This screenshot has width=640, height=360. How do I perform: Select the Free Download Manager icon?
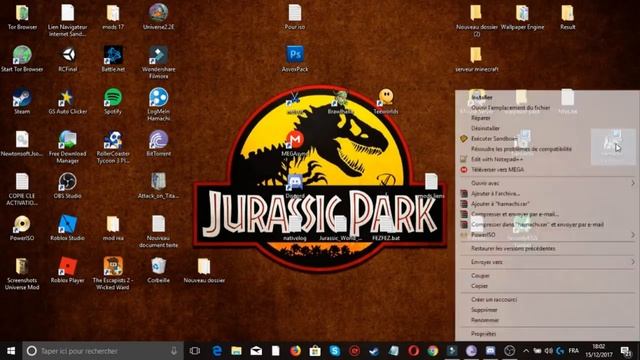pyautogui.click(x=68, y=147)
